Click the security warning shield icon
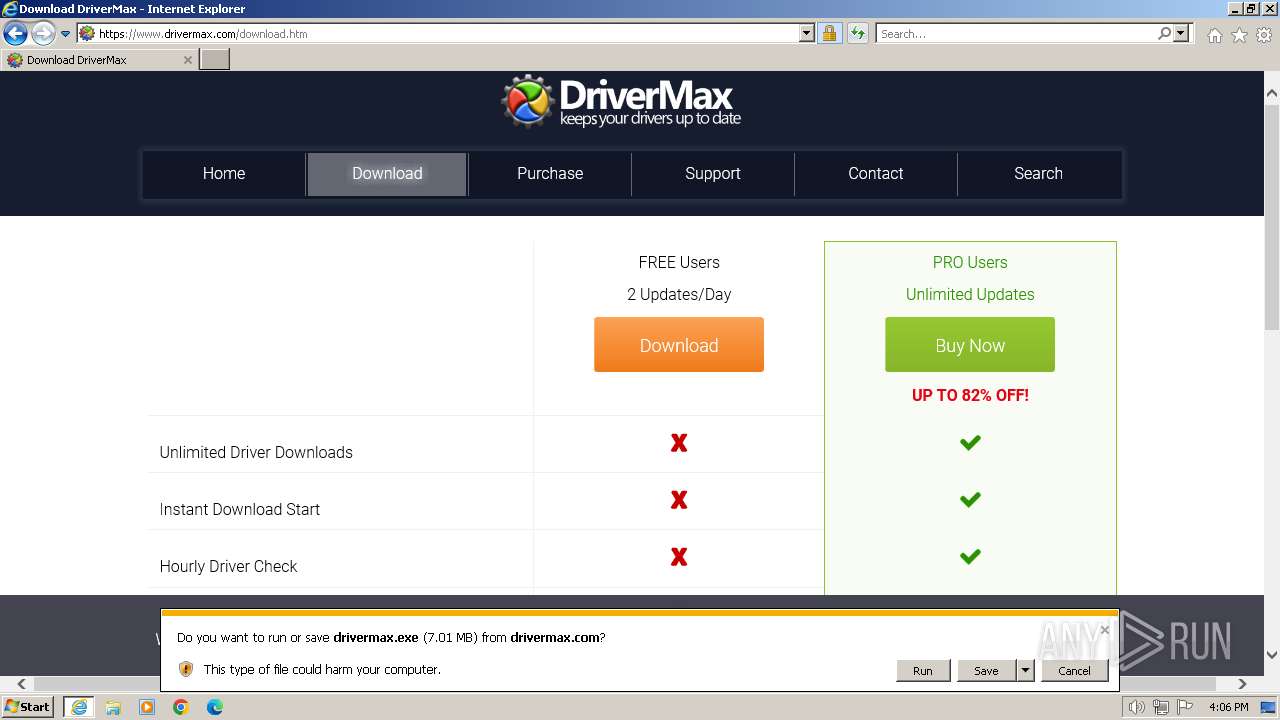1280x720 pixels. coord(186,669)
